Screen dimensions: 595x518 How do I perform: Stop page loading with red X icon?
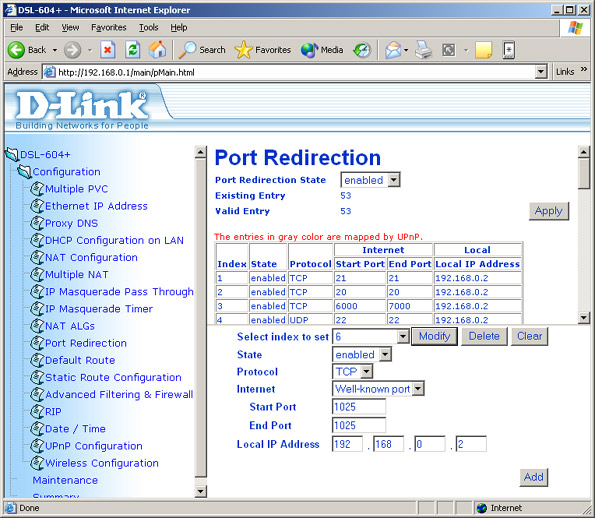coord(108,50)
